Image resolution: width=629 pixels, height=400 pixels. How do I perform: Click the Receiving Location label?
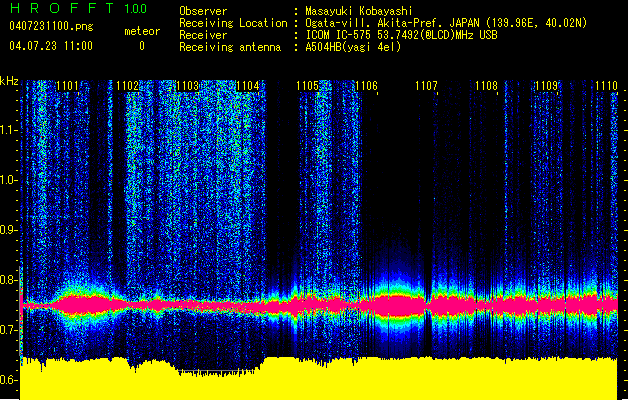(x=233, y=23)
